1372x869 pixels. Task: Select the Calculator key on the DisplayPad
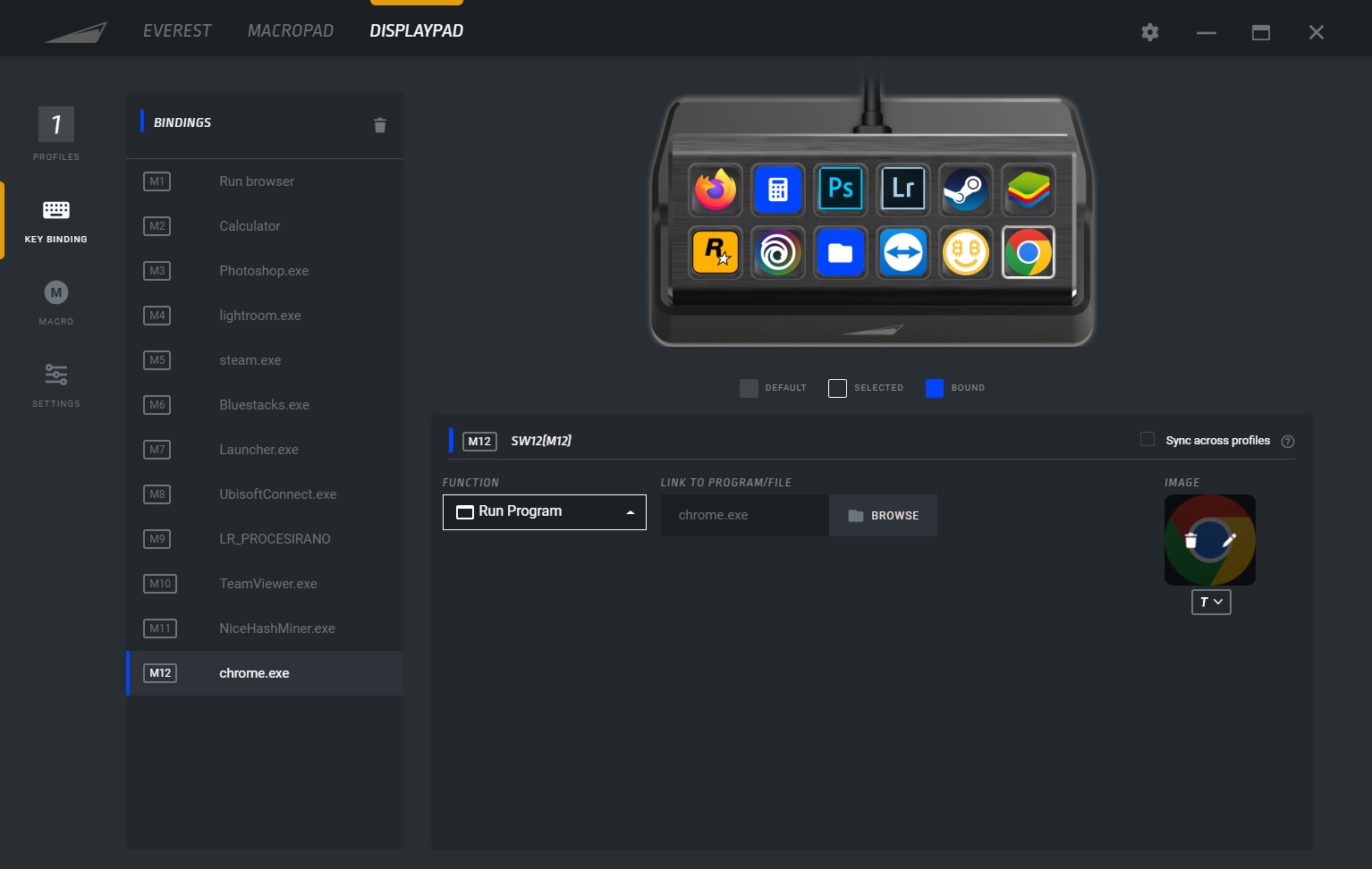pos(778,190)
